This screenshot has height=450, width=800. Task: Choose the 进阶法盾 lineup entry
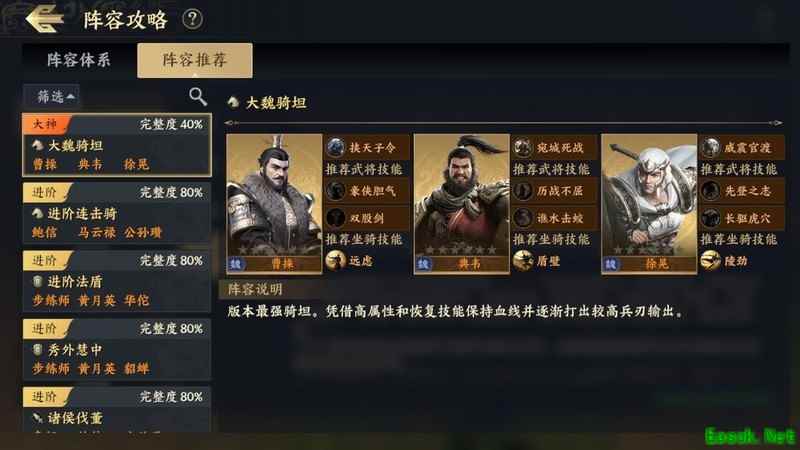(117, 281)
